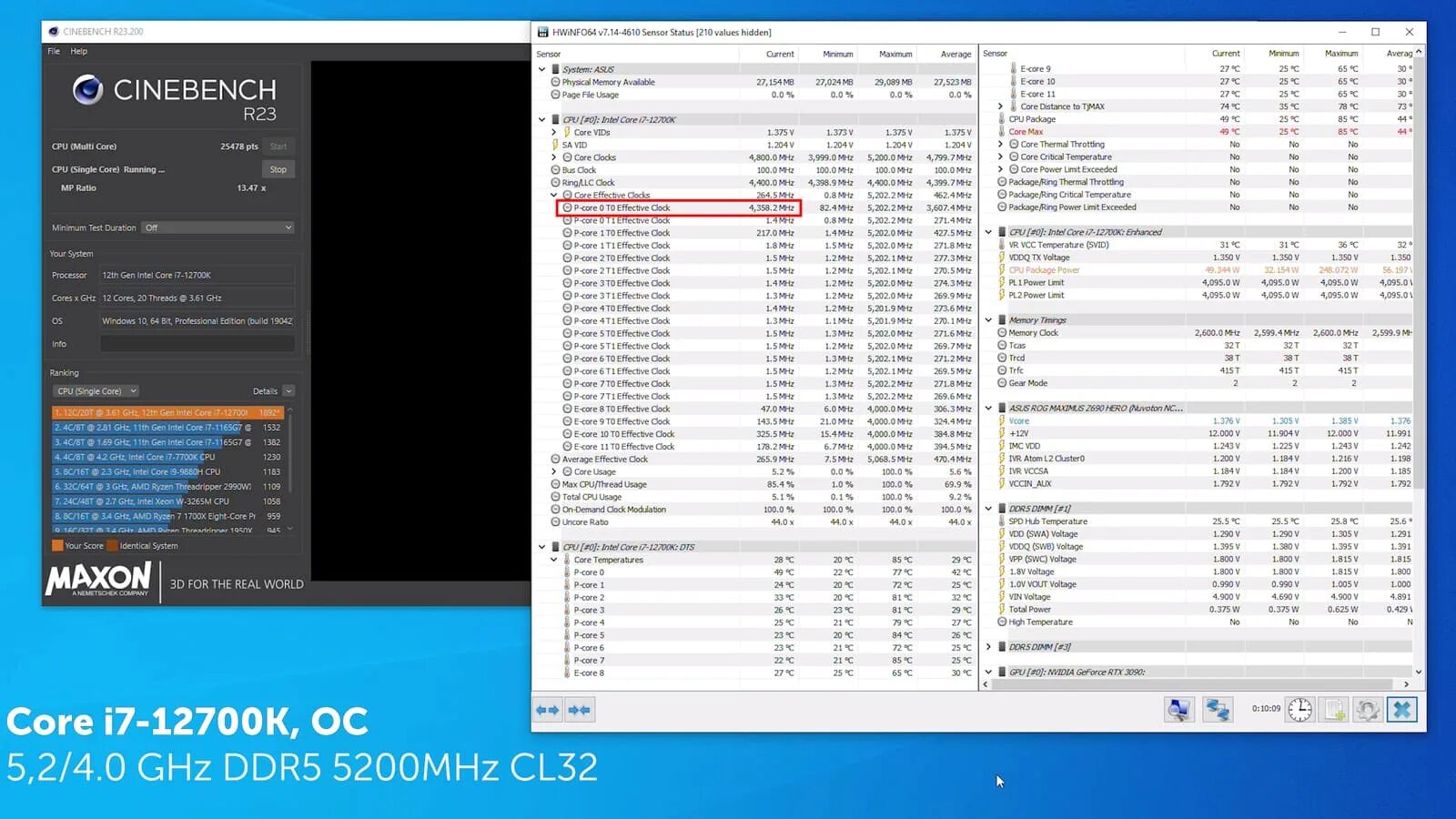The height and width of the screenshot is (819, 1456).
Task: Collapse the Core Temperatures tree node
Action: coord(554,560)
